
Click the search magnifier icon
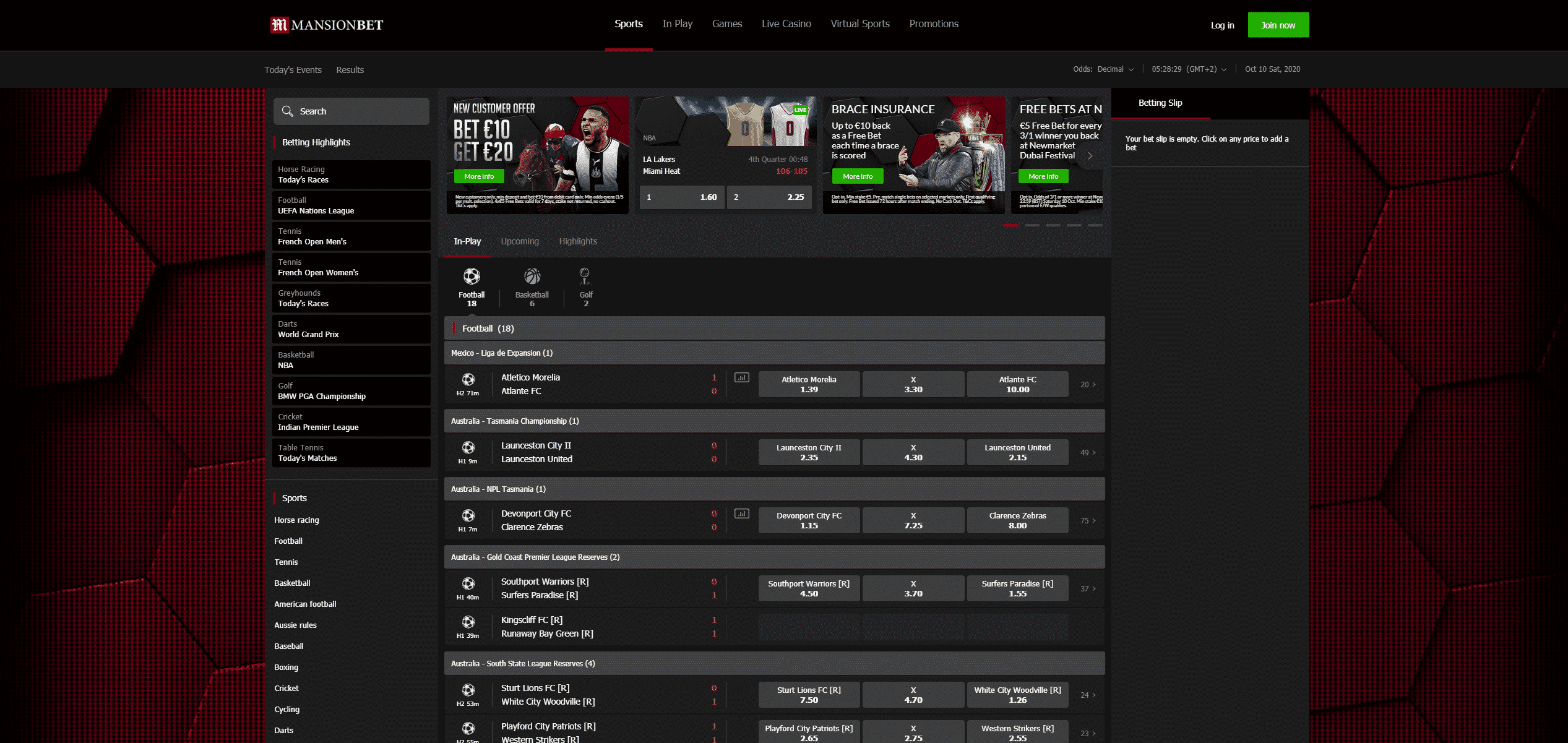point(287,111)
